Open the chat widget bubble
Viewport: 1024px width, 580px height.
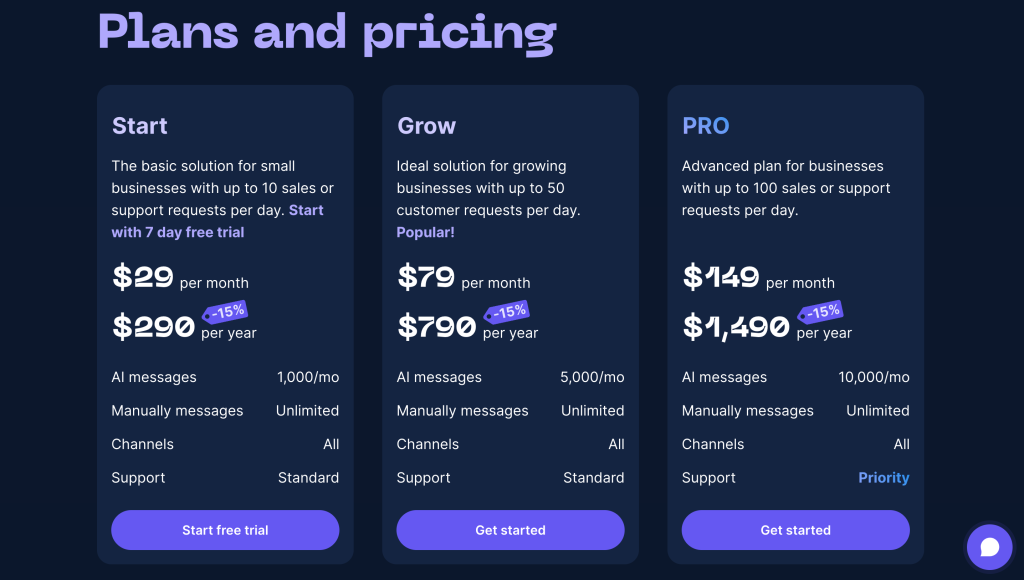989,547
